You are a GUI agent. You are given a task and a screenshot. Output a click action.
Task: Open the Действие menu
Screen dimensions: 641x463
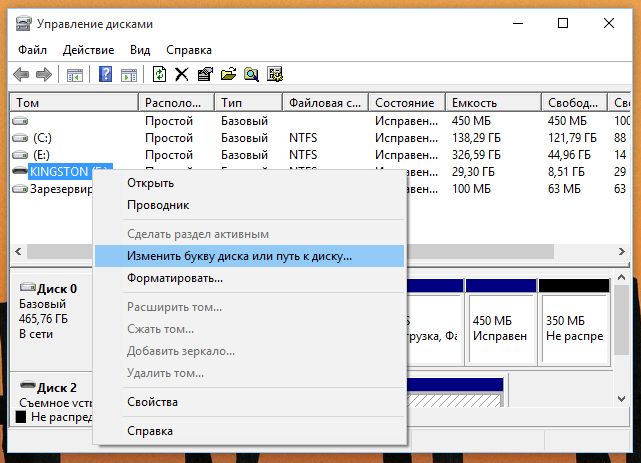(88, 49)
